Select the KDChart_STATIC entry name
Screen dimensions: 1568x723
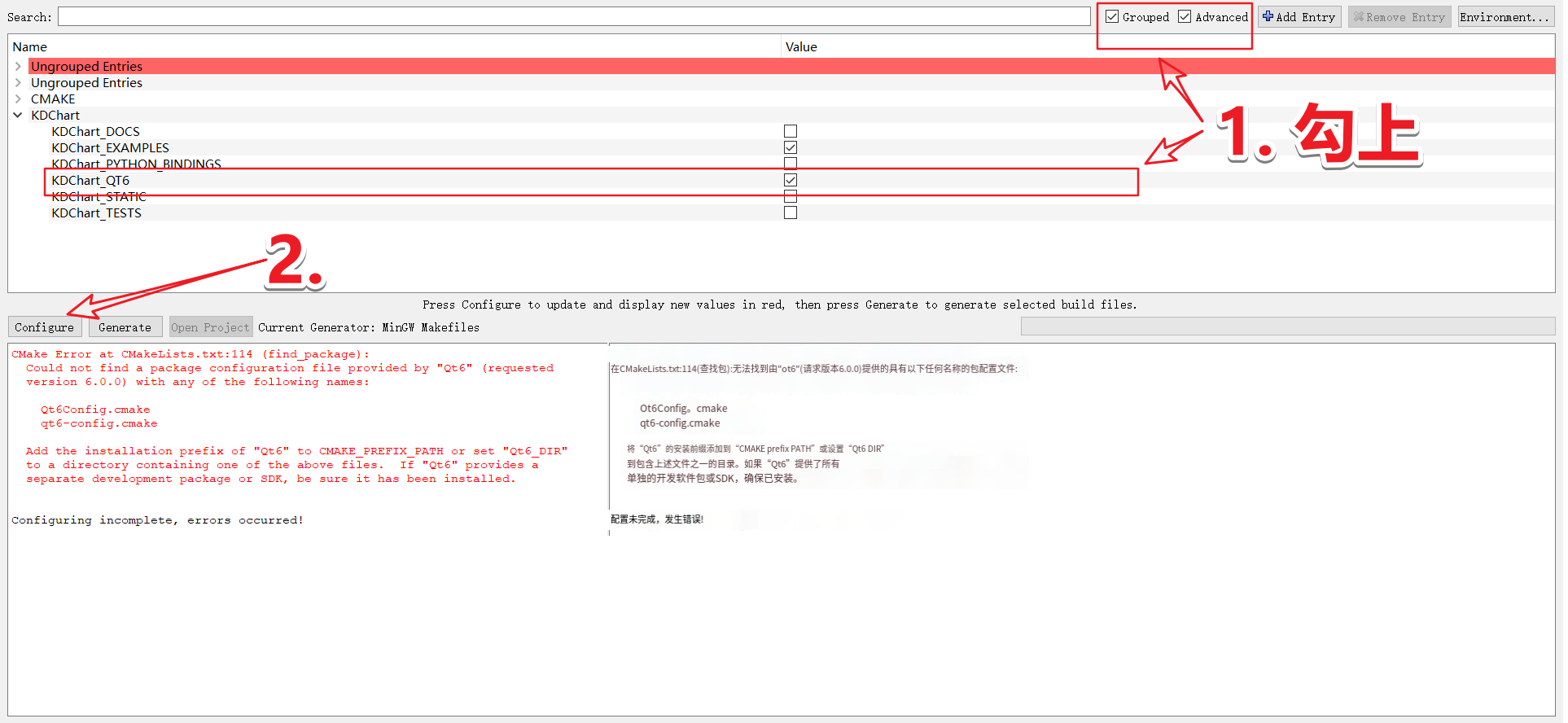(99, 196)
